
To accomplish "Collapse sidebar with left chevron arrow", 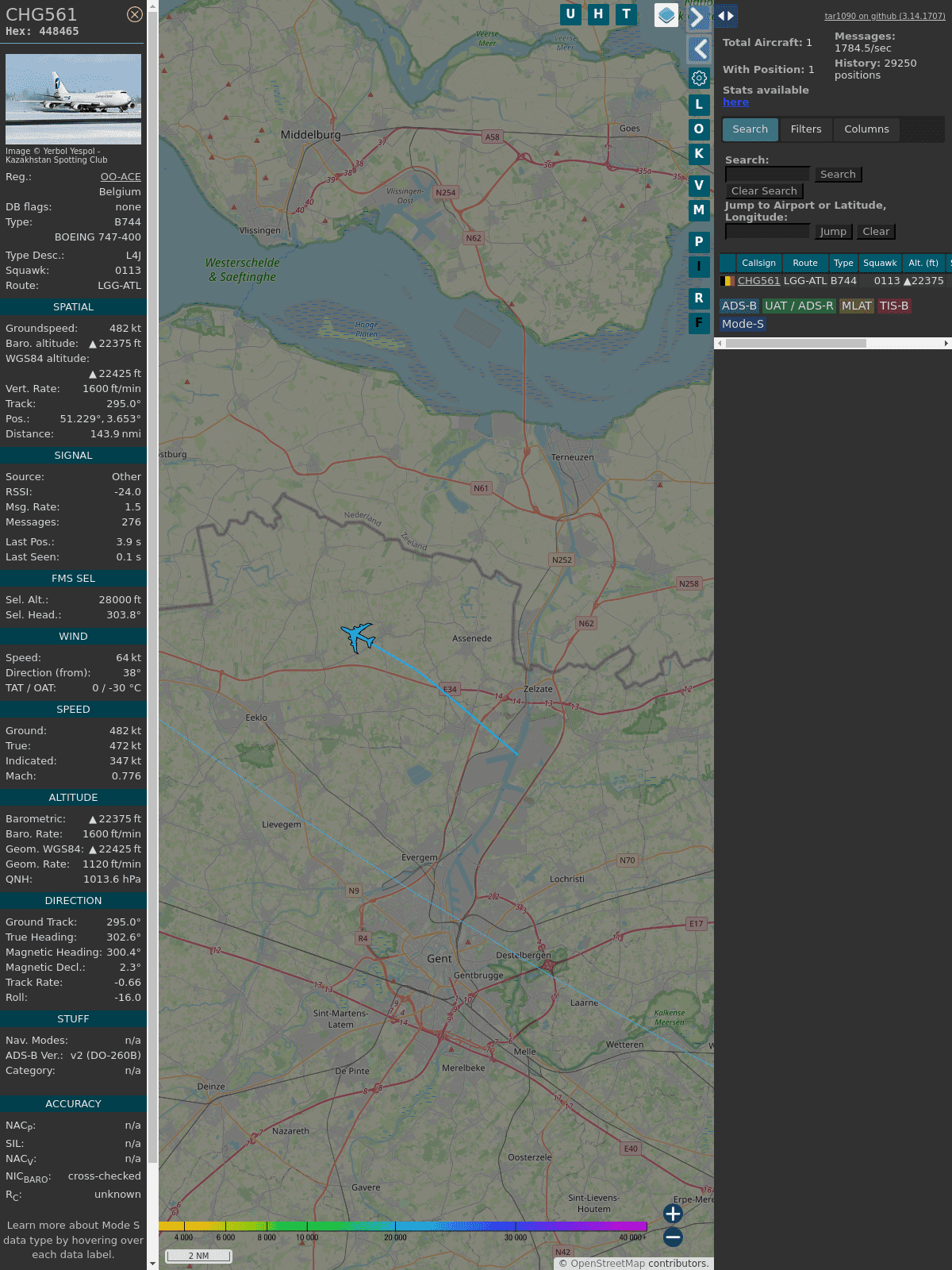I will pyautogui.click(x=699, y=49).
